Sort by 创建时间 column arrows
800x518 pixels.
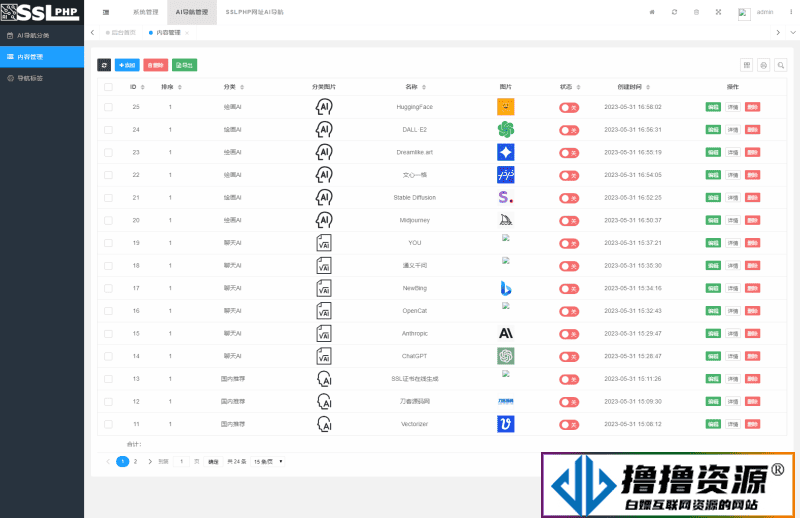click(648, 87)
